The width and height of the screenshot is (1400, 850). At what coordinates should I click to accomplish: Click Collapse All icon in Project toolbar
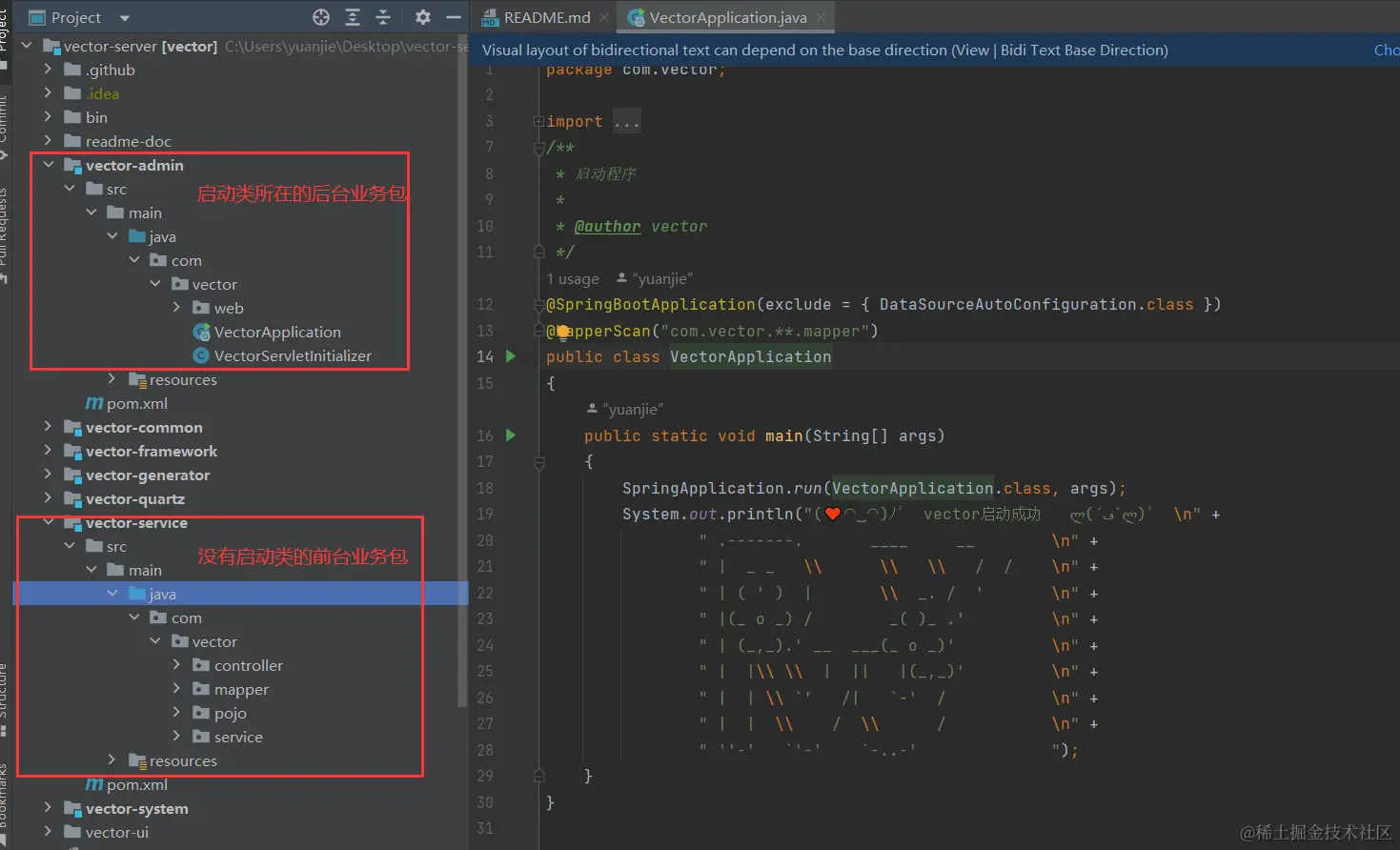383,17
